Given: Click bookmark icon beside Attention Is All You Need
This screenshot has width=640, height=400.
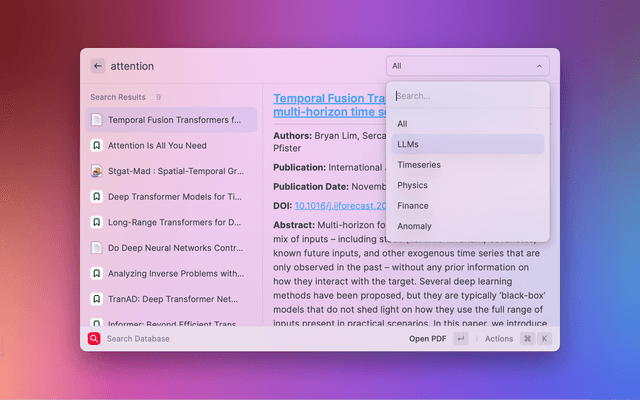Looking at the screenshot, I should [96, 145].
